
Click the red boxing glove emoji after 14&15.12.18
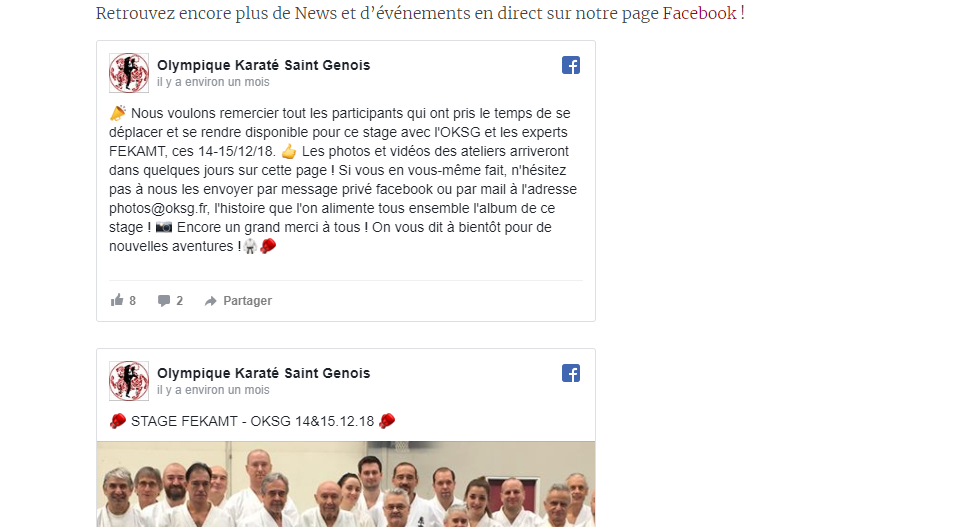387,421
